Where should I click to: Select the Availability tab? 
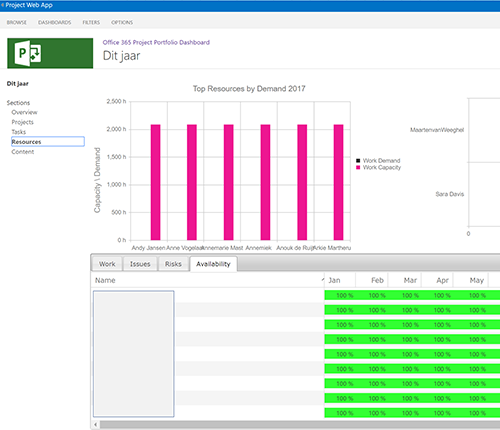coord(213,264)
